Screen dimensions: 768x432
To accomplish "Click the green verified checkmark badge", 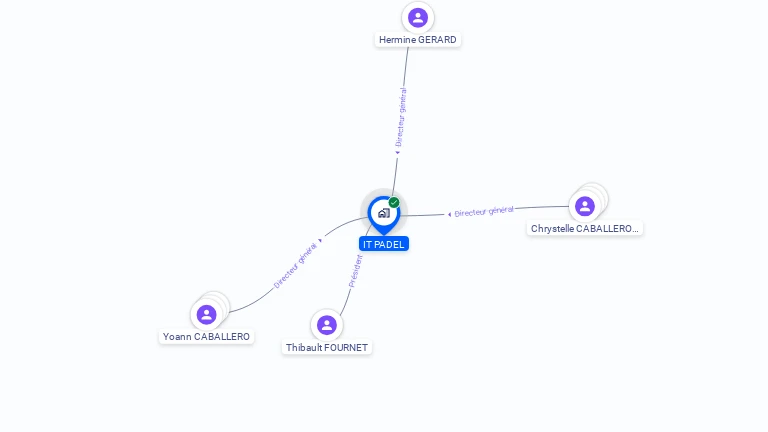I will pyautogui.click(x=394, y=202).
